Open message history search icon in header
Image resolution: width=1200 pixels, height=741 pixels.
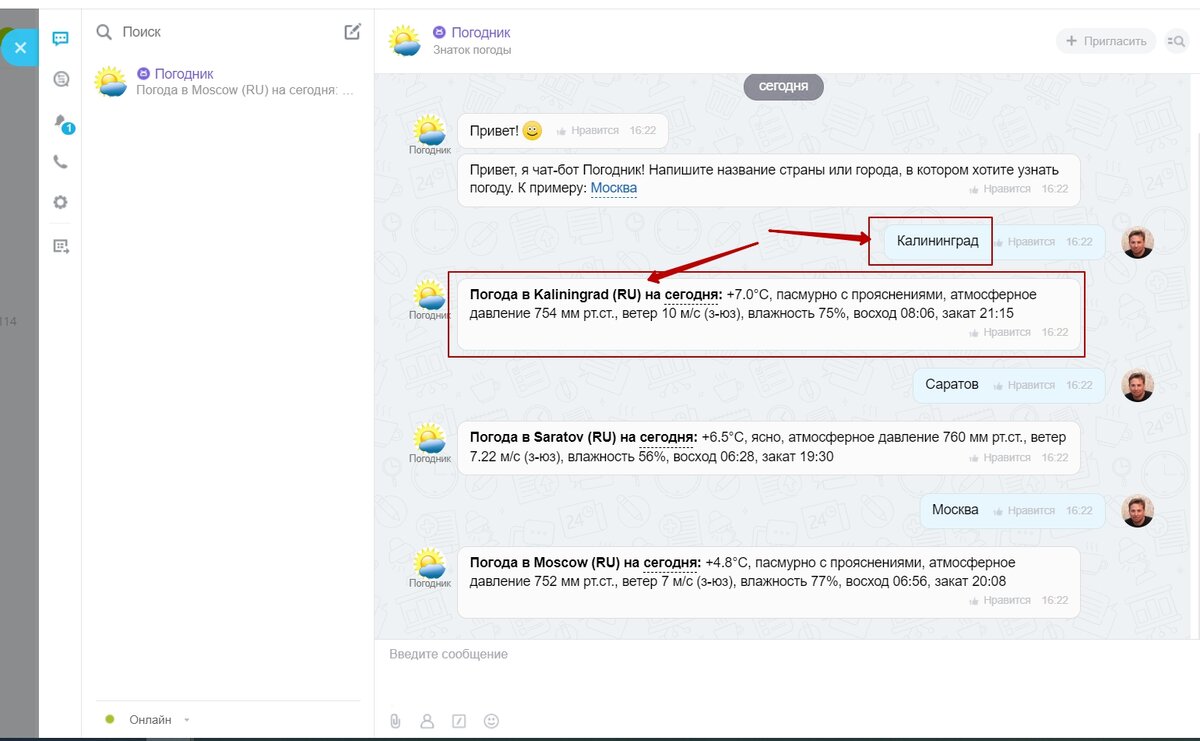(x=1175, y=41)
